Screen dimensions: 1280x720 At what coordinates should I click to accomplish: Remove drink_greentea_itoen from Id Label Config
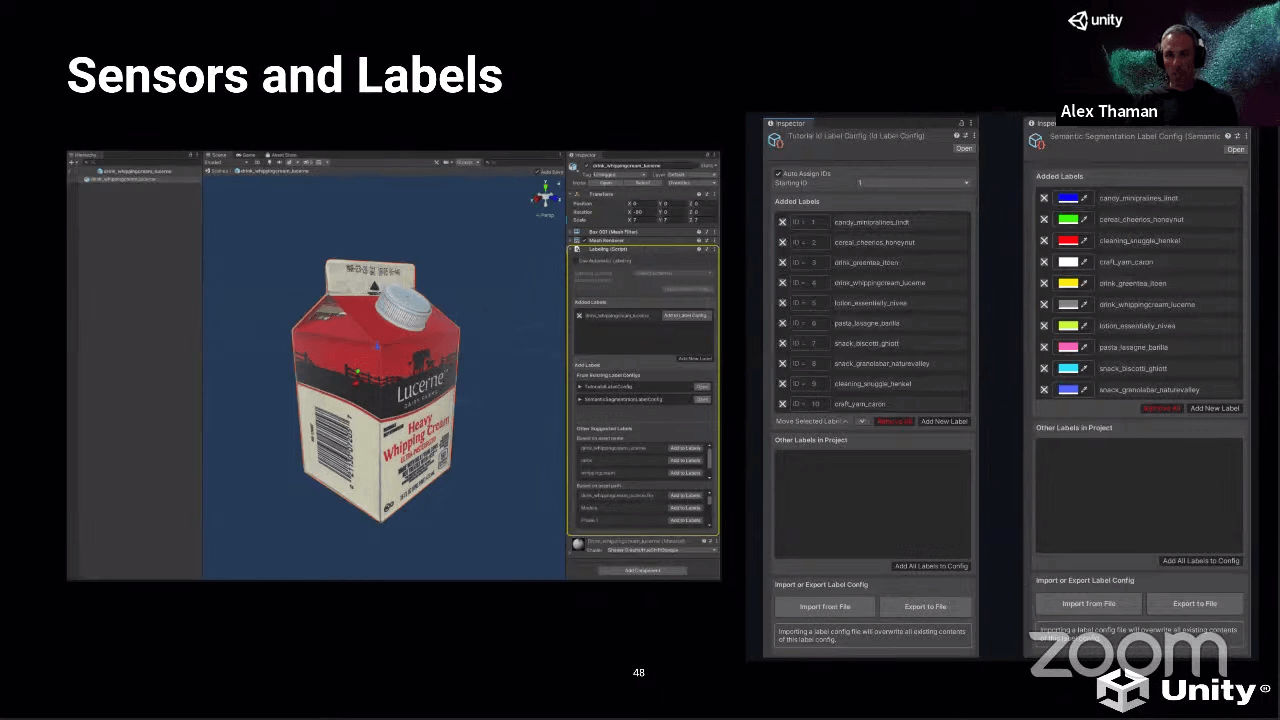782,262
